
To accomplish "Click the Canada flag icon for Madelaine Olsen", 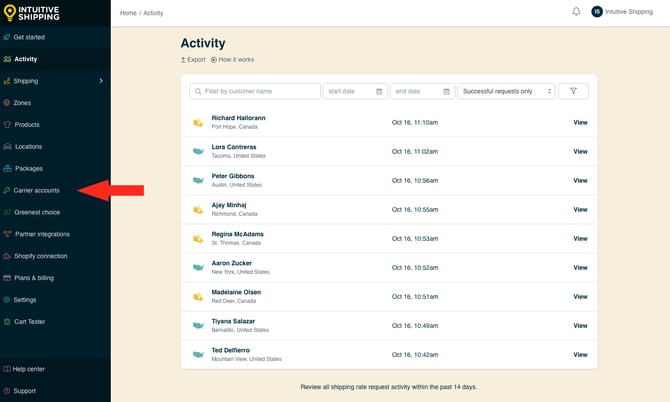I will [198, 297].
